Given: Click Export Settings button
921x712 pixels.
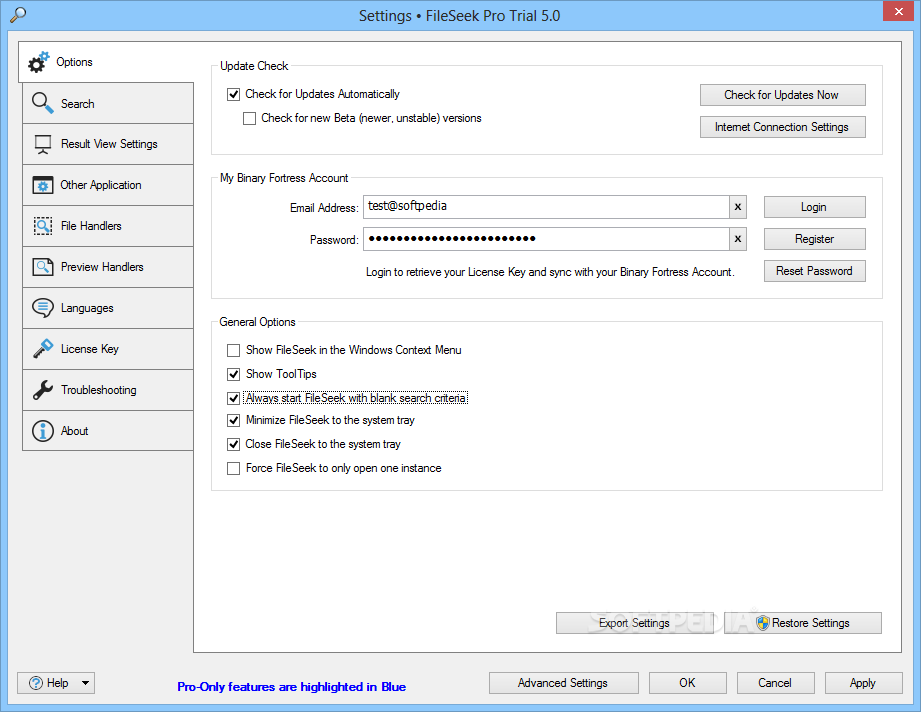Looking at the screenshot, I should pyautogui.click(x=634, y=623).
